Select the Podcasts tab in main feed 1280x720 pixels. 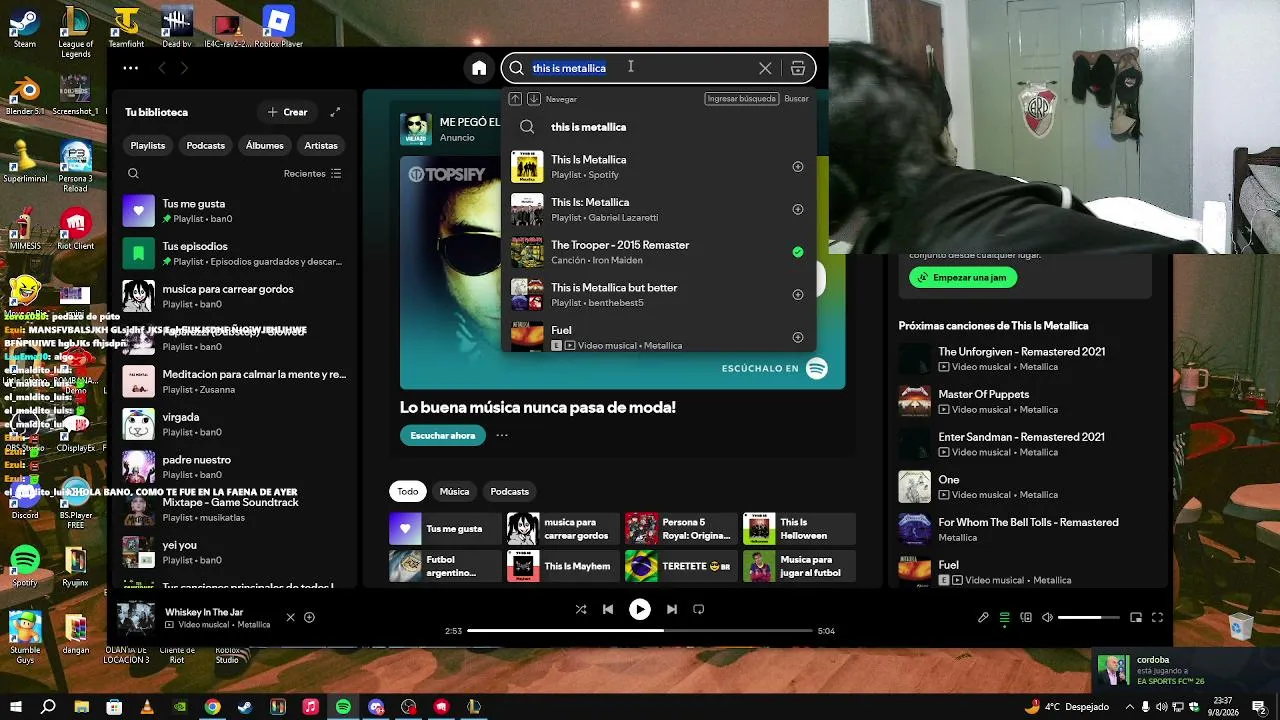pos(510,491)
